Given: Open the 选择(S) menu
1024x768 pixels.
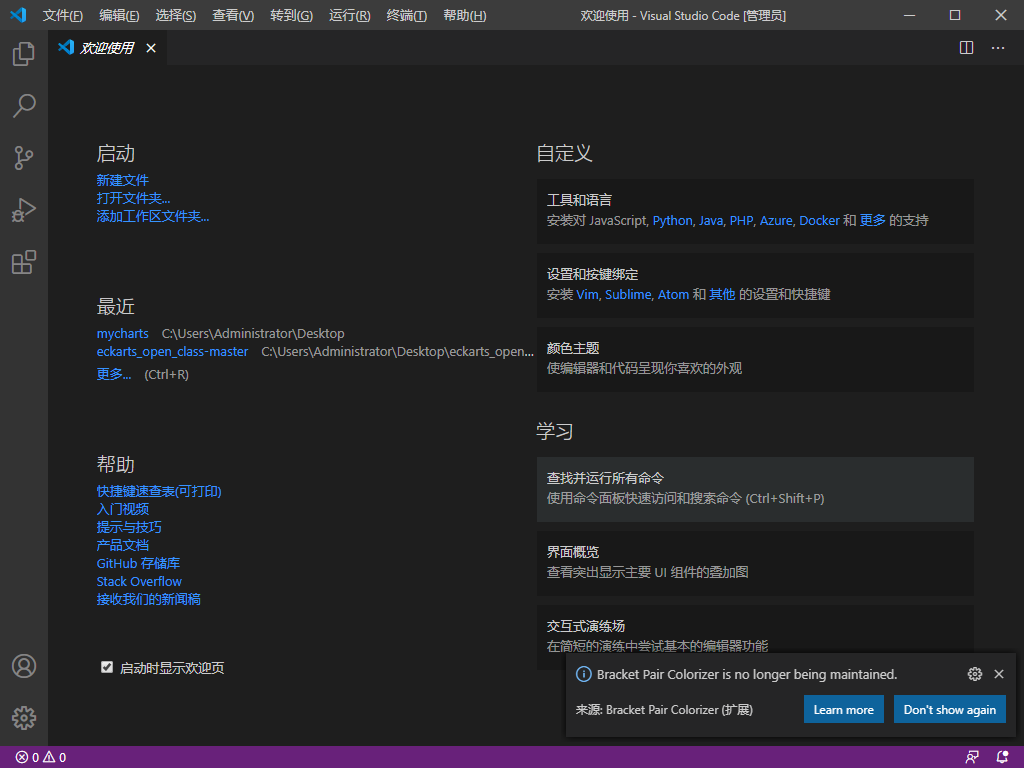Looking at the screenshot, I should tap(176, 15).
